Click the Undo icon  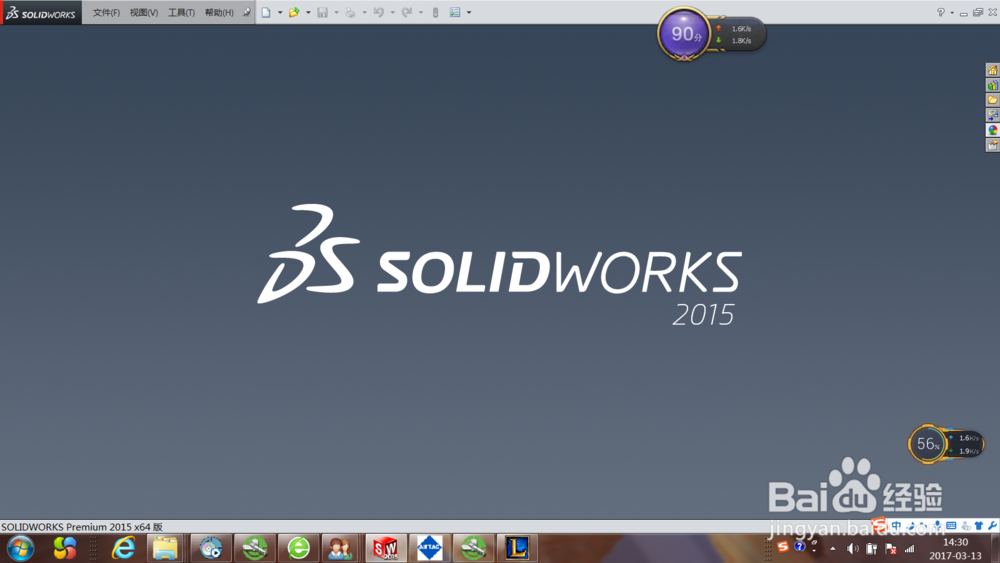point(378,12)
